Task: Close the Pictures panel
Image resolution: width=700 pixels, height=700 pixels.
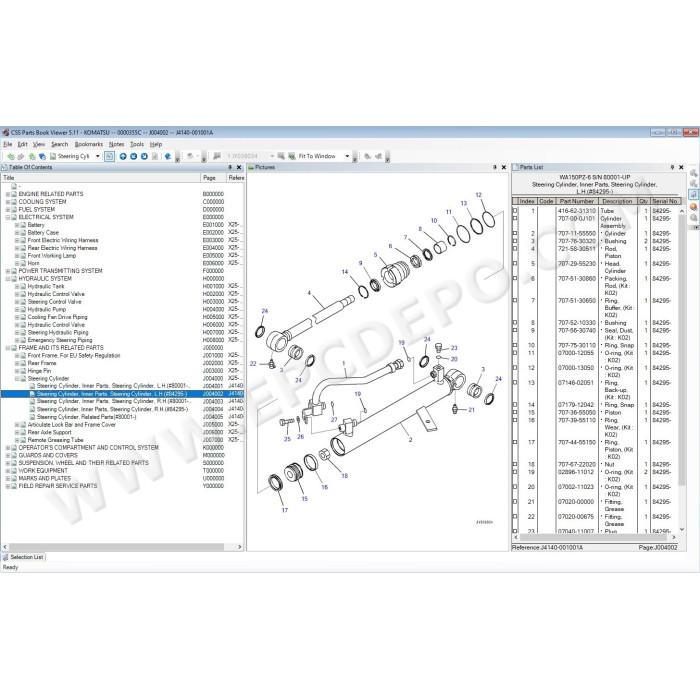Action: [x=504, y=167]
